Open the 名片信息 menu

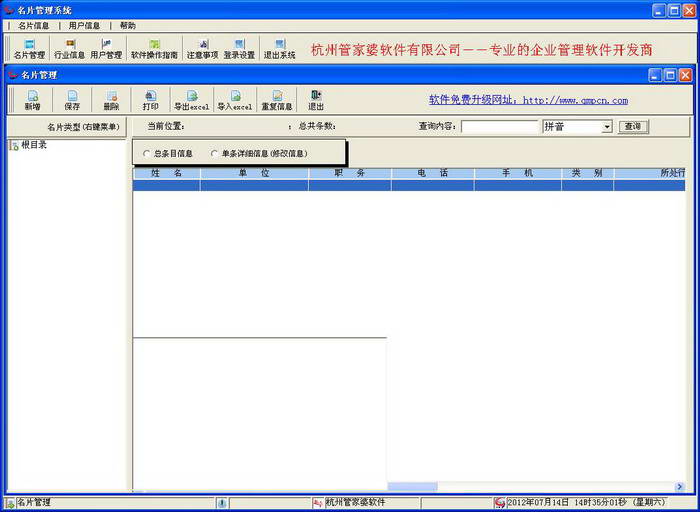[x=33, y=25]
